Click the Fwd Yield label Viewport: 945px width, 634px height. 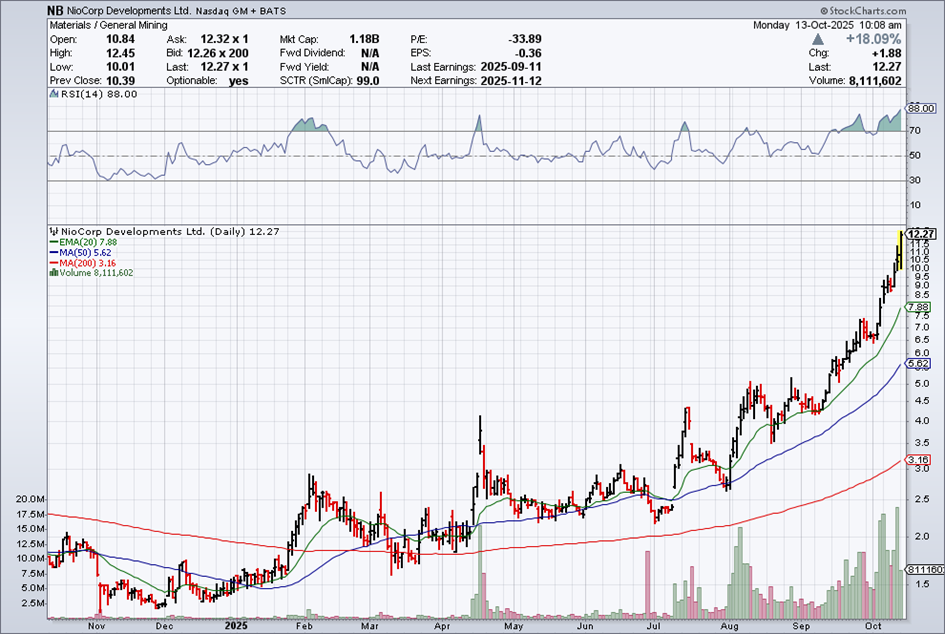click(304, 67)
